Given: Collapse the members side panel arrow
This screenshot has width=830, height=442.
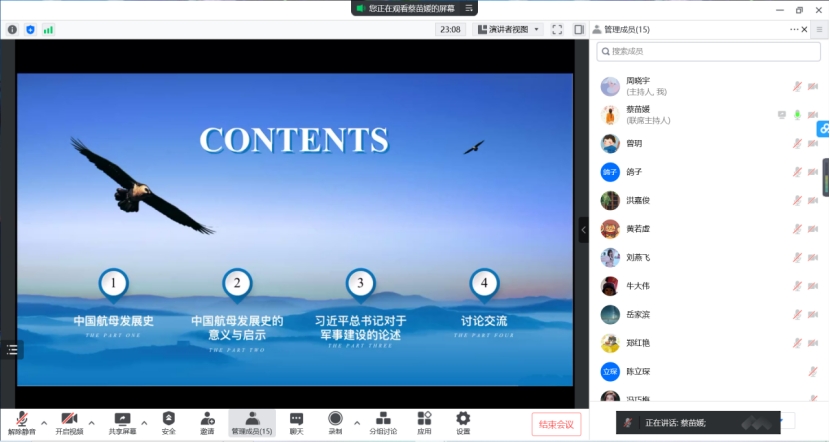Looking at the screenshot, I should tap(584, 229).
